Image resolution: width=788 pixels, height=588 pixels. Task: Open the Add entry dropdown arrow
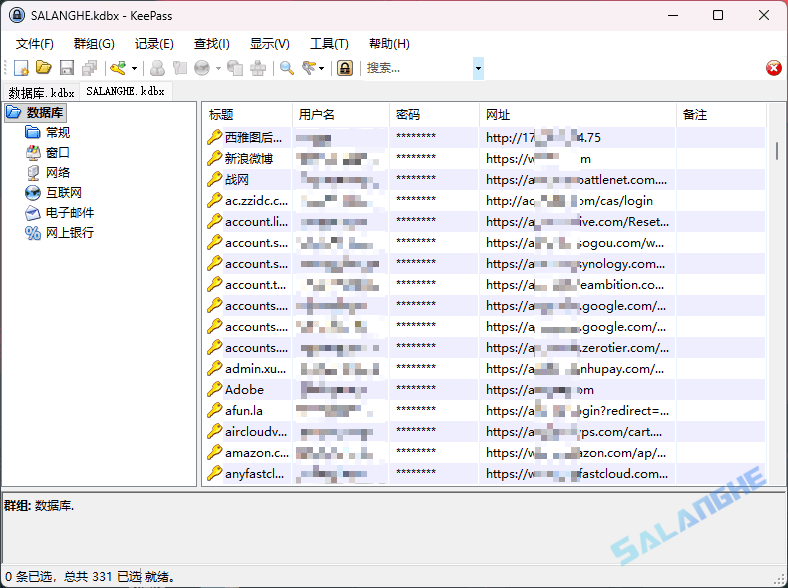click(134, 68)
